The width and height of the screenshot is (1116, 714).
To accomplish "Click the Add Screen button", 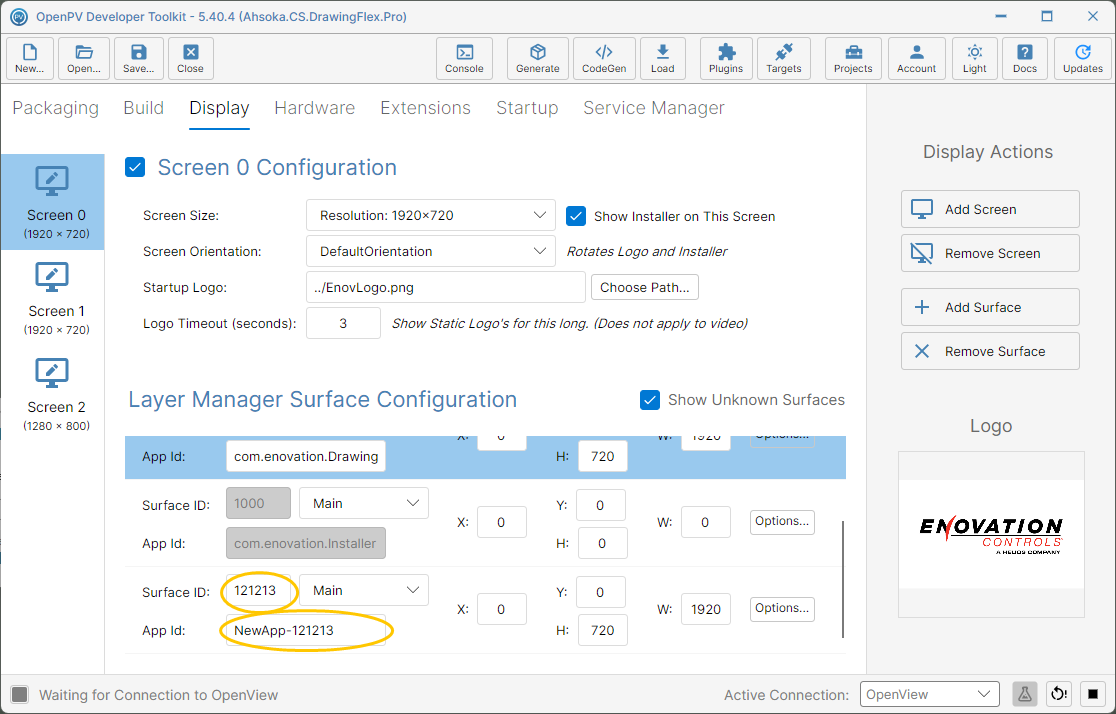I will [x=990, y=209].
